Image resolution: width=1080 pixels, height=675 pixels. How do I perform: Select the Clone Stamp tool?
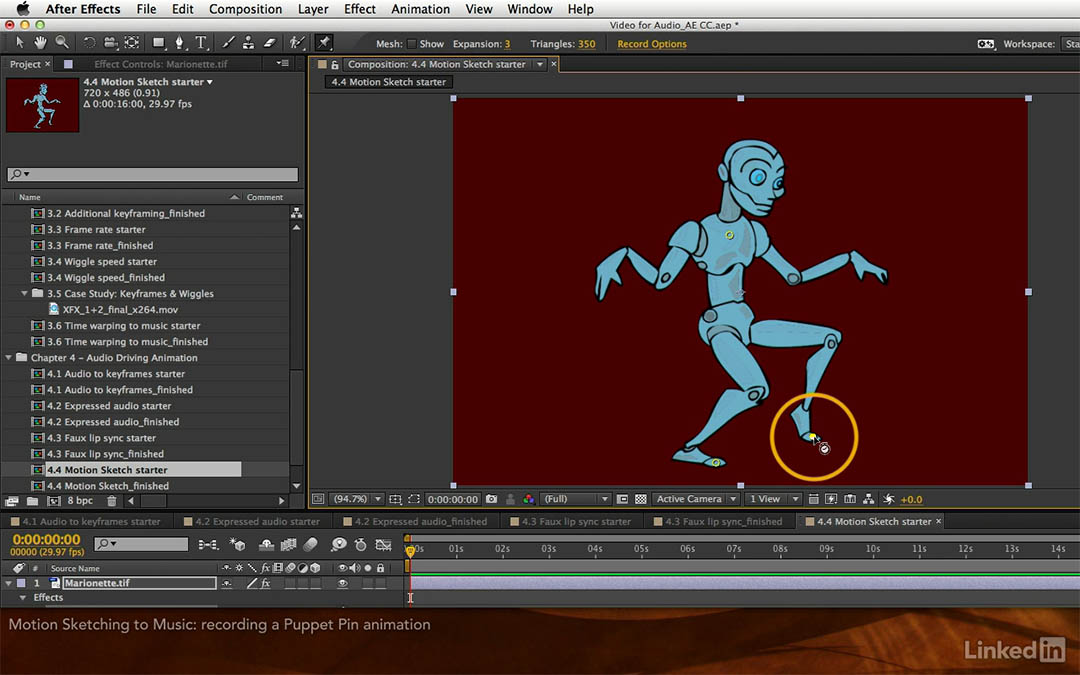coord(249,43)
